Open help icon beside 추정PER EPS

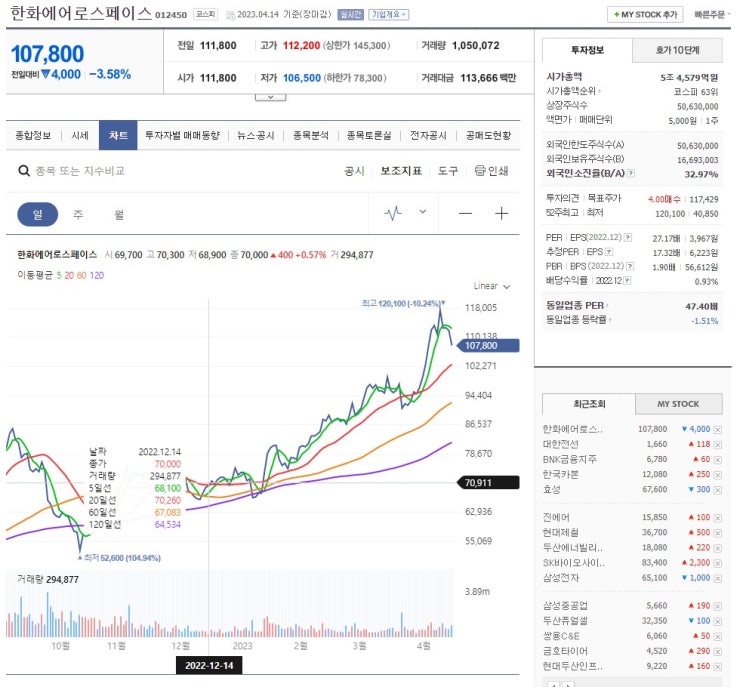(x=609, y=252)
